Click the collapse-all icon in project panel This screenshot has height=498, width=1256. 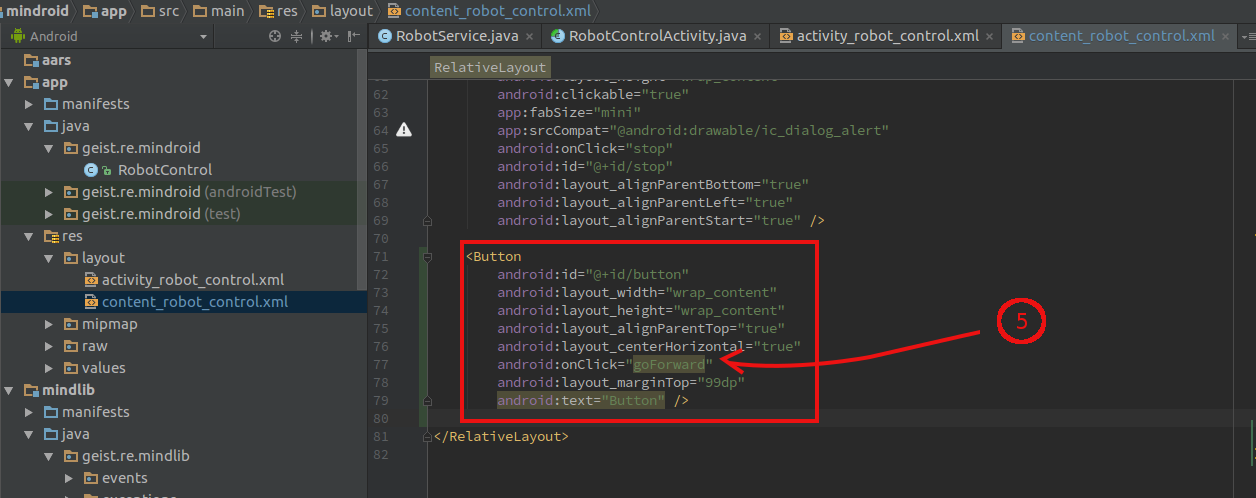(x=296, y=36)
